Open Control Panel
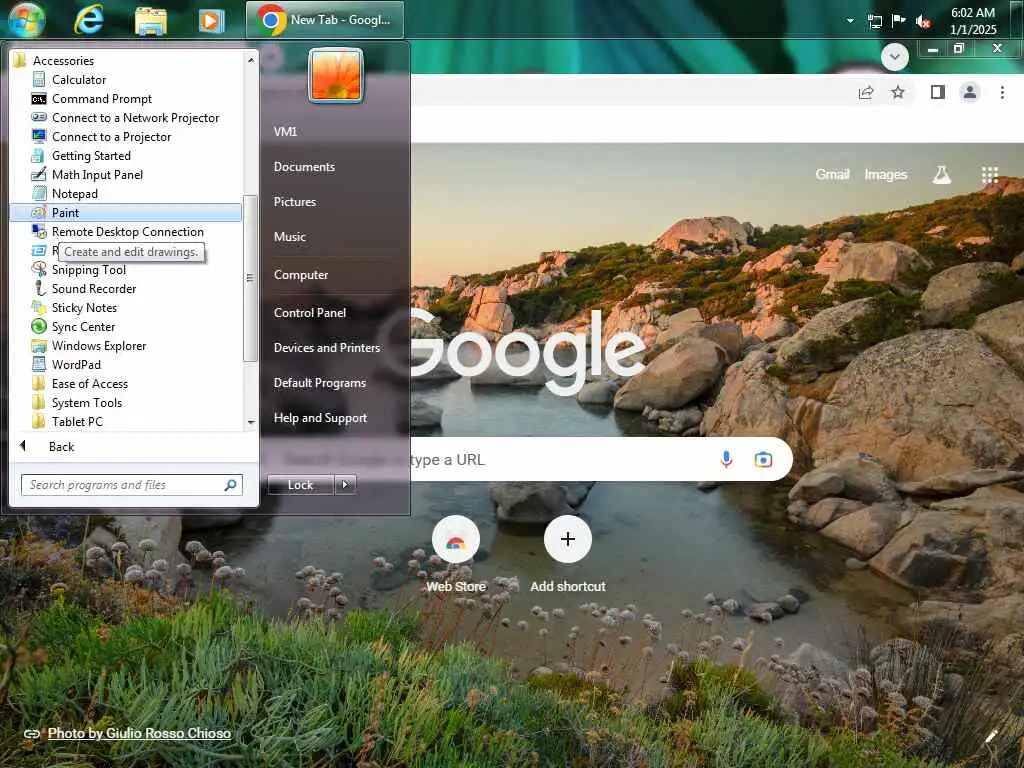Viewport: 1024px width, 768px height. pyautogui.click(x=310, y=312)
